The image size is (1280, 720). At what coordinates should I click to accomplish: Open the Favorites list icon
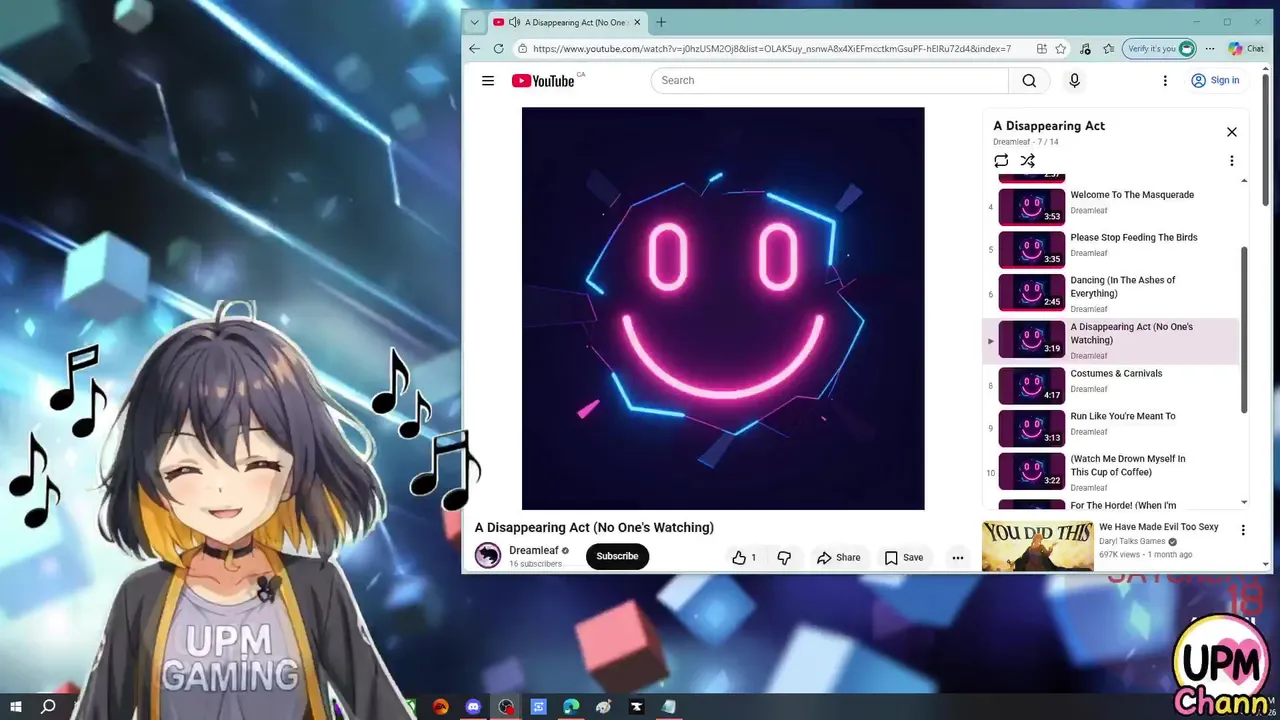(1109, 49)
